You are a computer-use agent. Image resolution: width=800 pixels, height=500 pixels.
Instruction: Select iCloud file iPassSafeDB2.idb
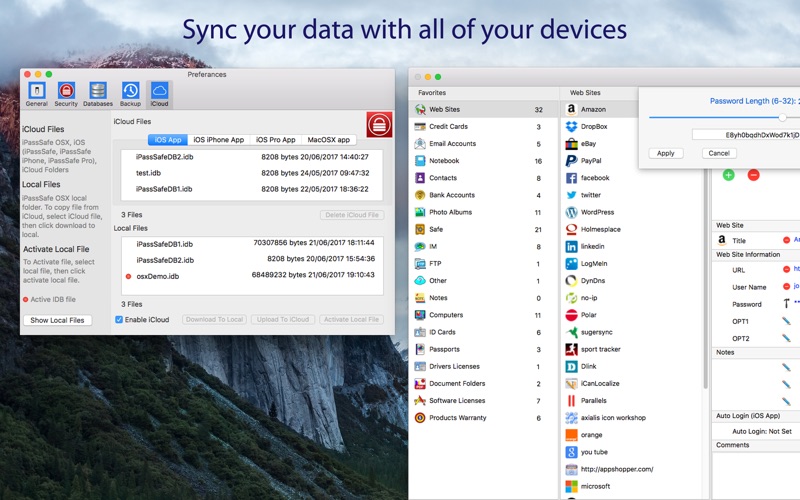(x=252, y=157)
